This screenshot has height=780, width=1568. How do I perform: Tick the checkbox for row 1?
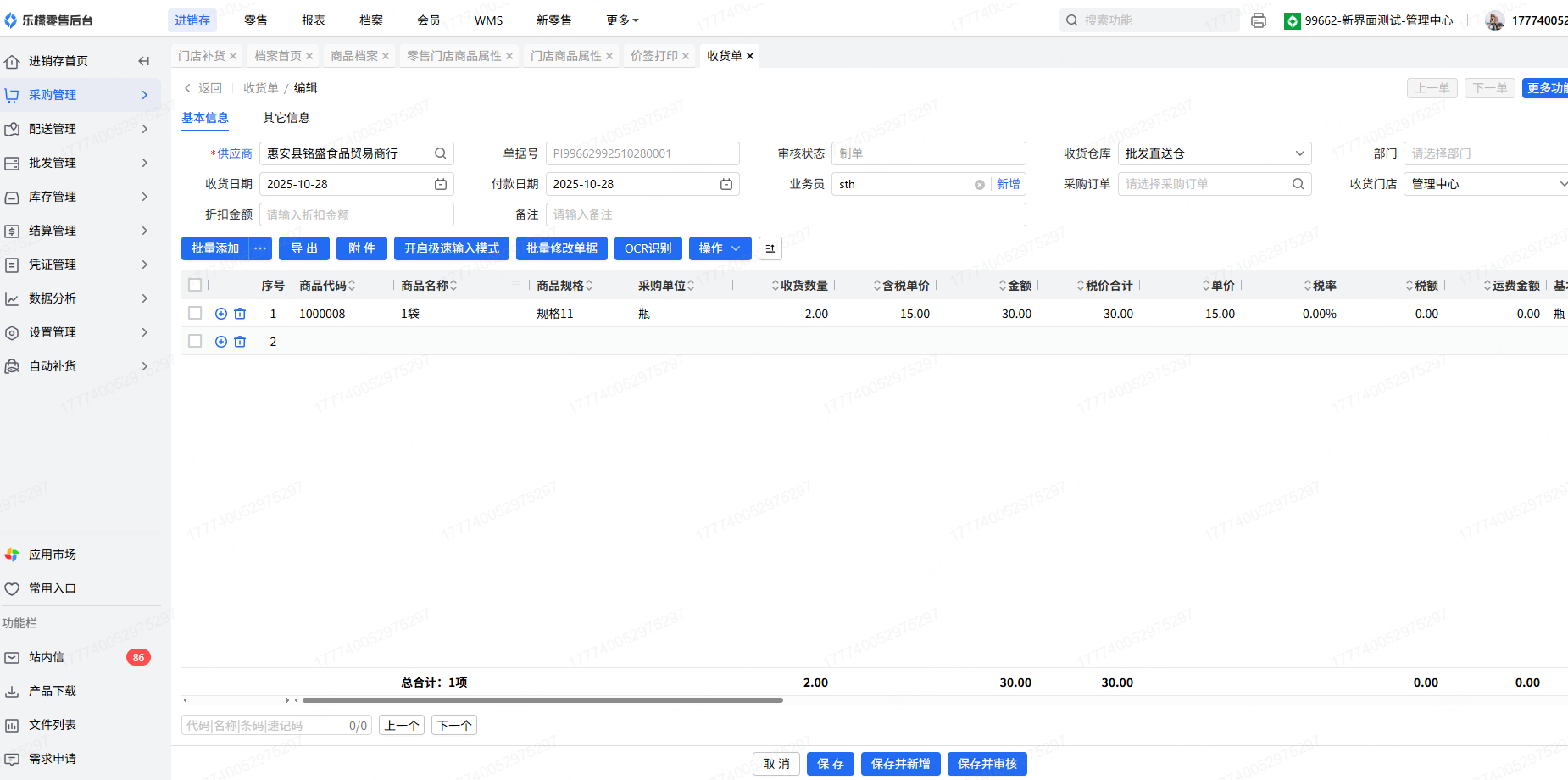[x=195, y=314]
